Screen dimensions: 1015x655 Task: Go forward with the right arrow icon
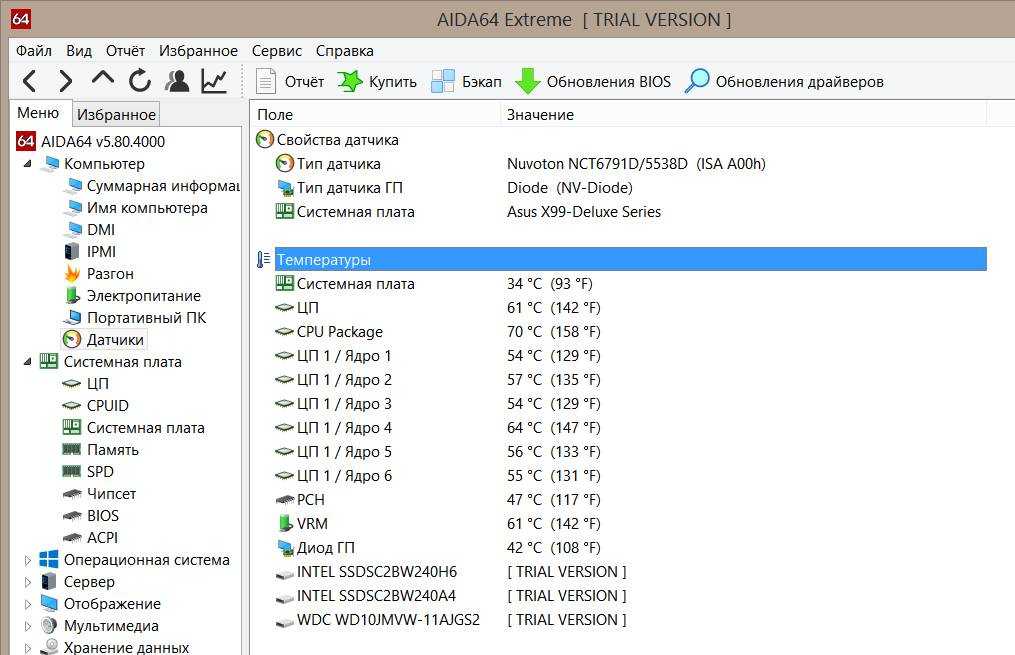coord(65,82)
